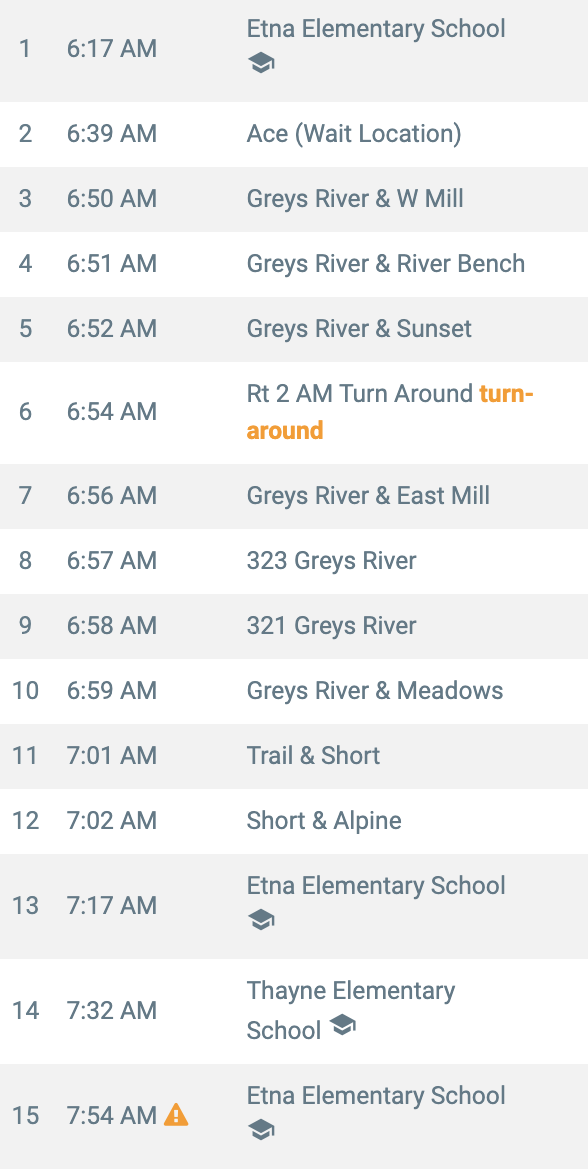The height and width of the screenshot is (1172, 588).
Task: Choose Greys River & Sunset stop
Action: tap(294, 329)
